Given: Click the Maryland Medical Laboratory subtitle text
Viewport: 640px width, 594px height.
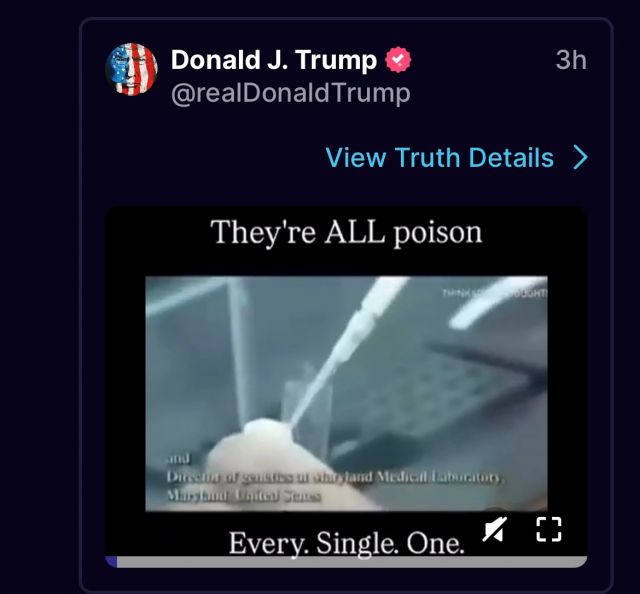Looking at the screenshot, I should (x=335, y=477).
